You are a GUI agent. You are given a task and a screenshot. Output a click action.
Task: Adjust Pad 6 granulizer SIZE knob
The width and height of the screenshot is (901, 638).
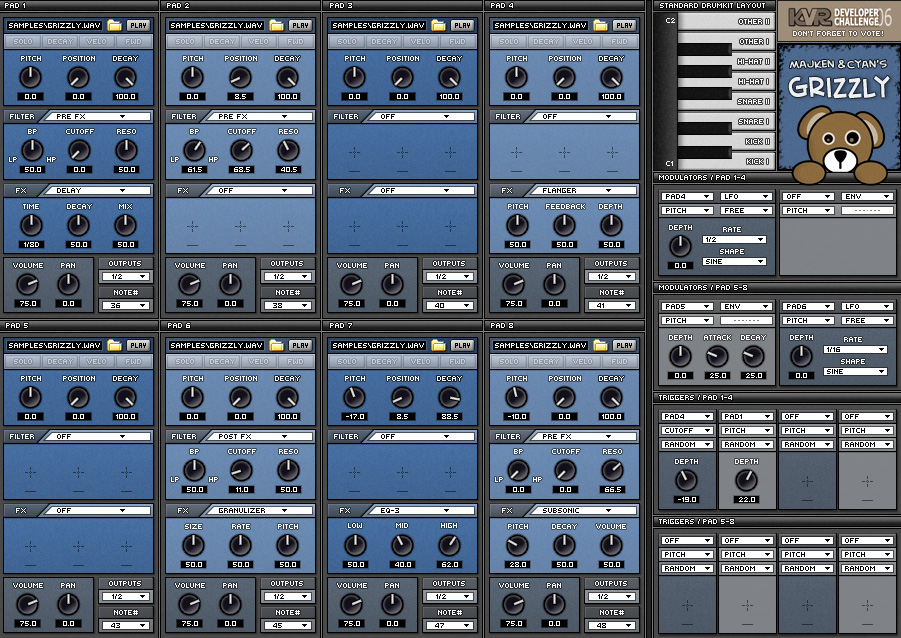click(x=194, y=545)
